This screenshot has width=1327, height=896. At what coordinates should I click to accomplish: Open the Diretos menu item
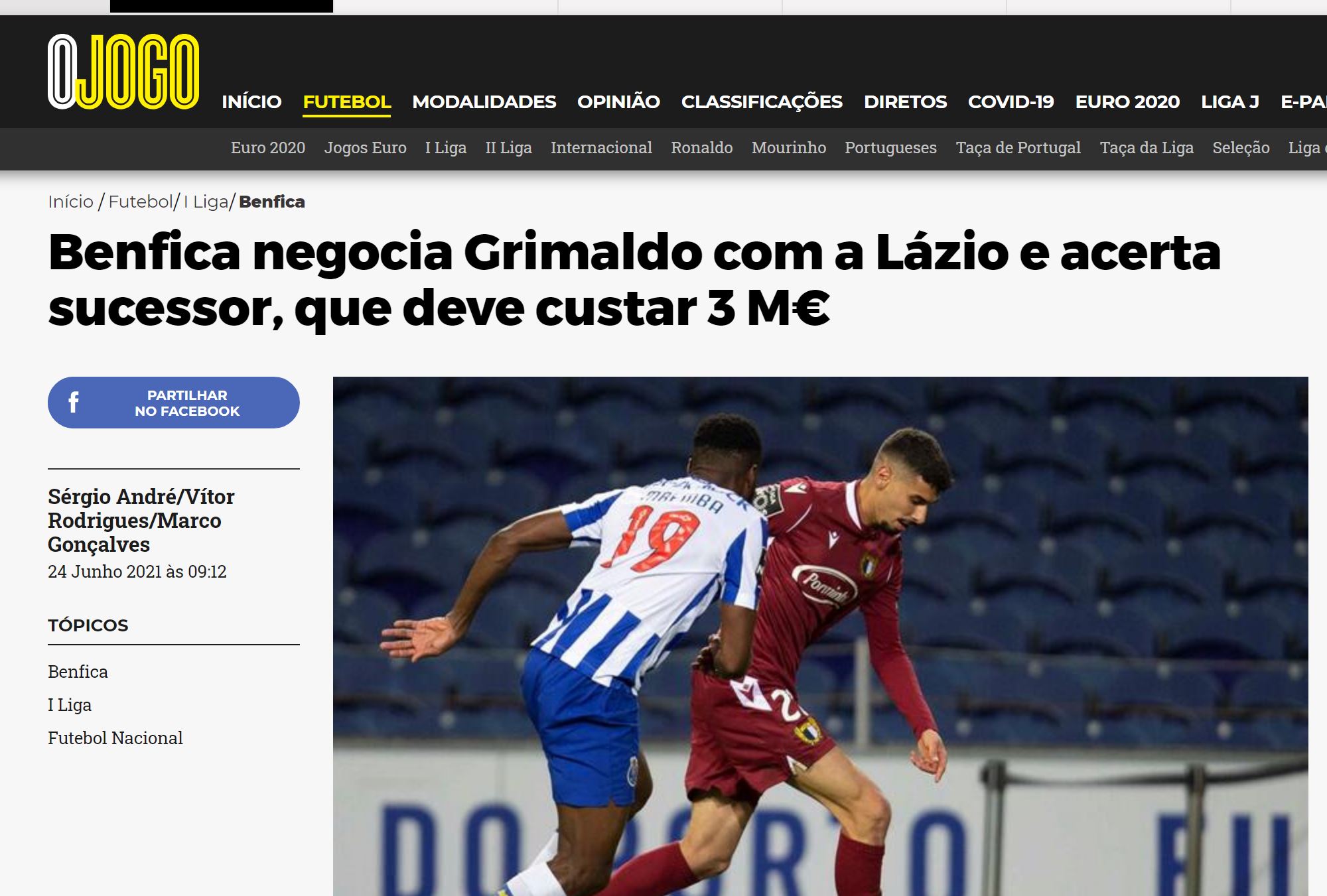[x=905, y=101]
